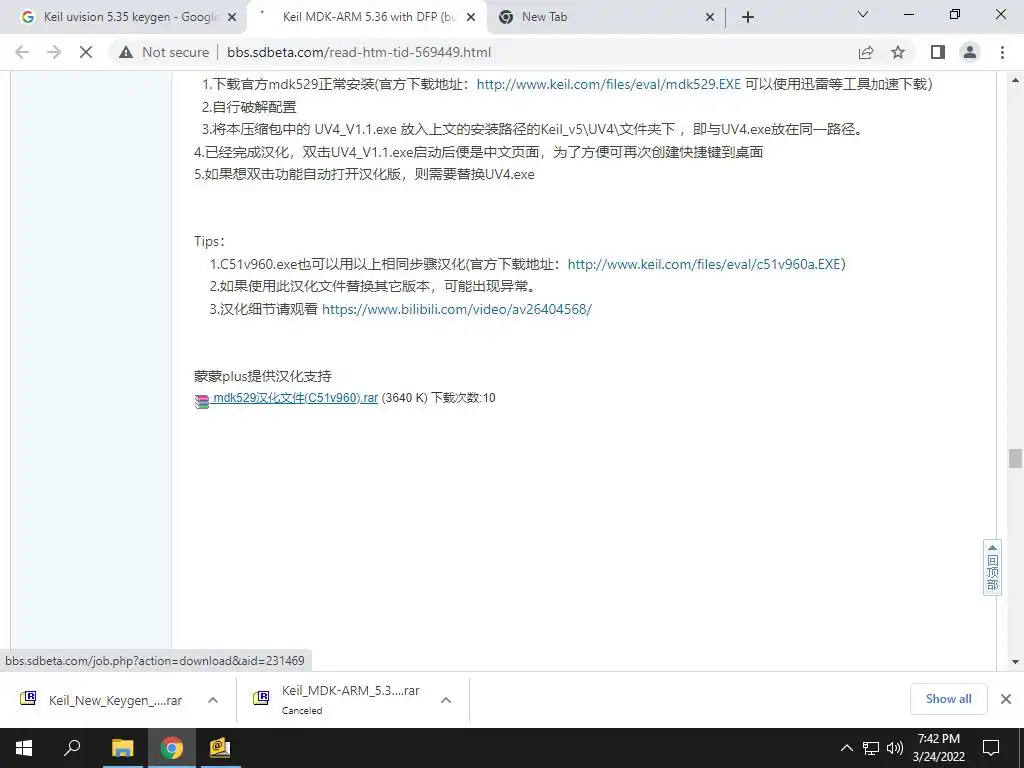Open the tab search dropdown arrow
The image size is (1024, 768).
[863, 14]
